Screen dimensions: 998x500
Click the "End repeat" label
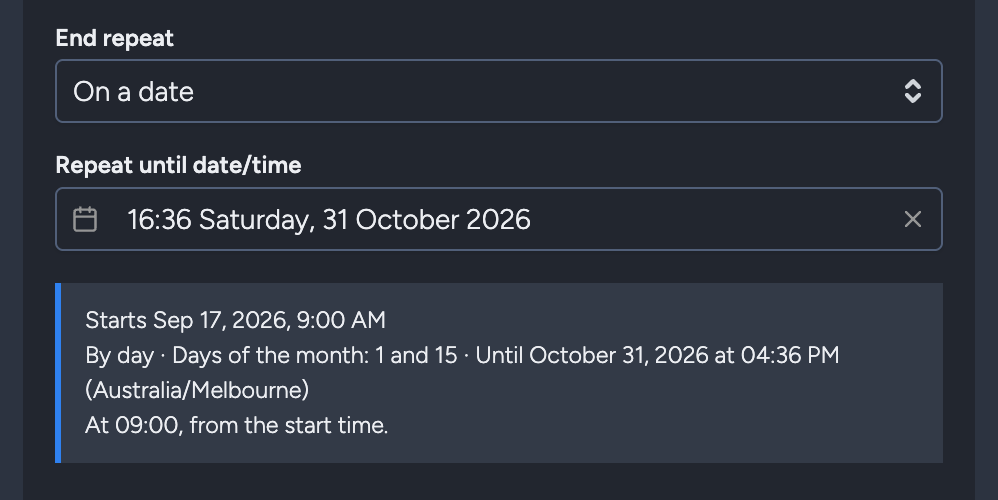point(115,38)
